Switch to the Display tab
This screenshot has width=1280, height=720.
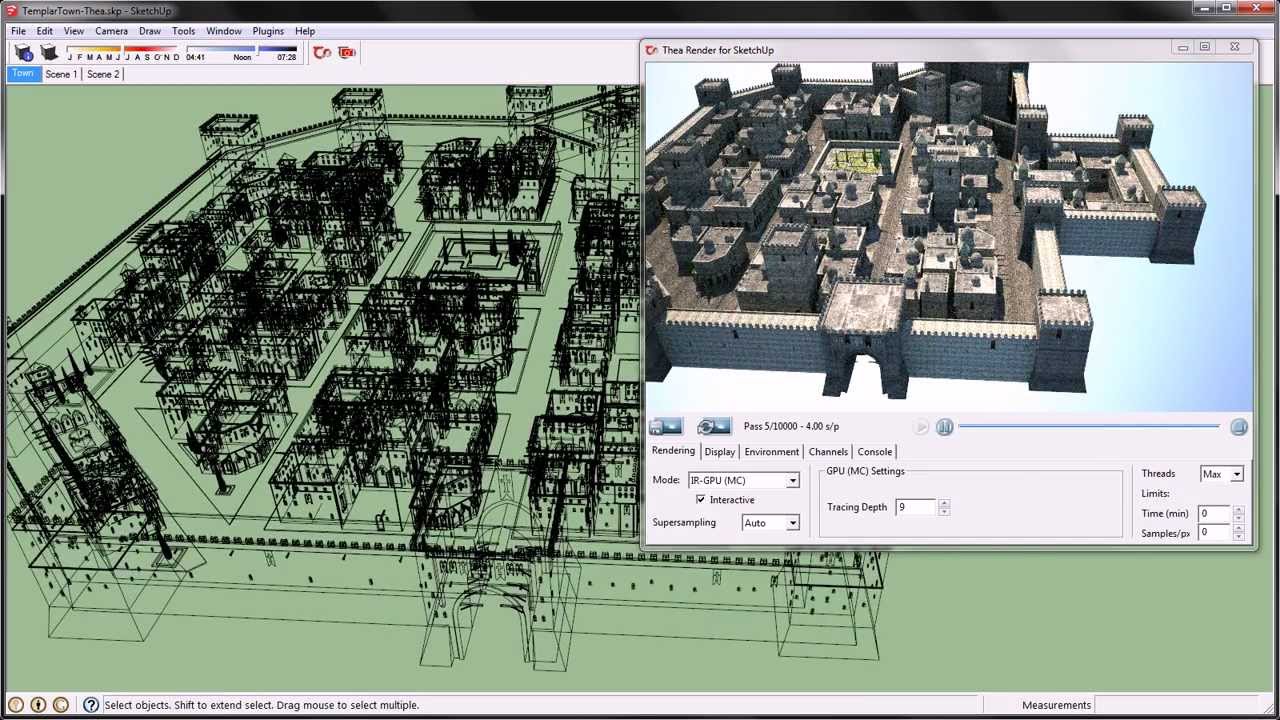719,452
